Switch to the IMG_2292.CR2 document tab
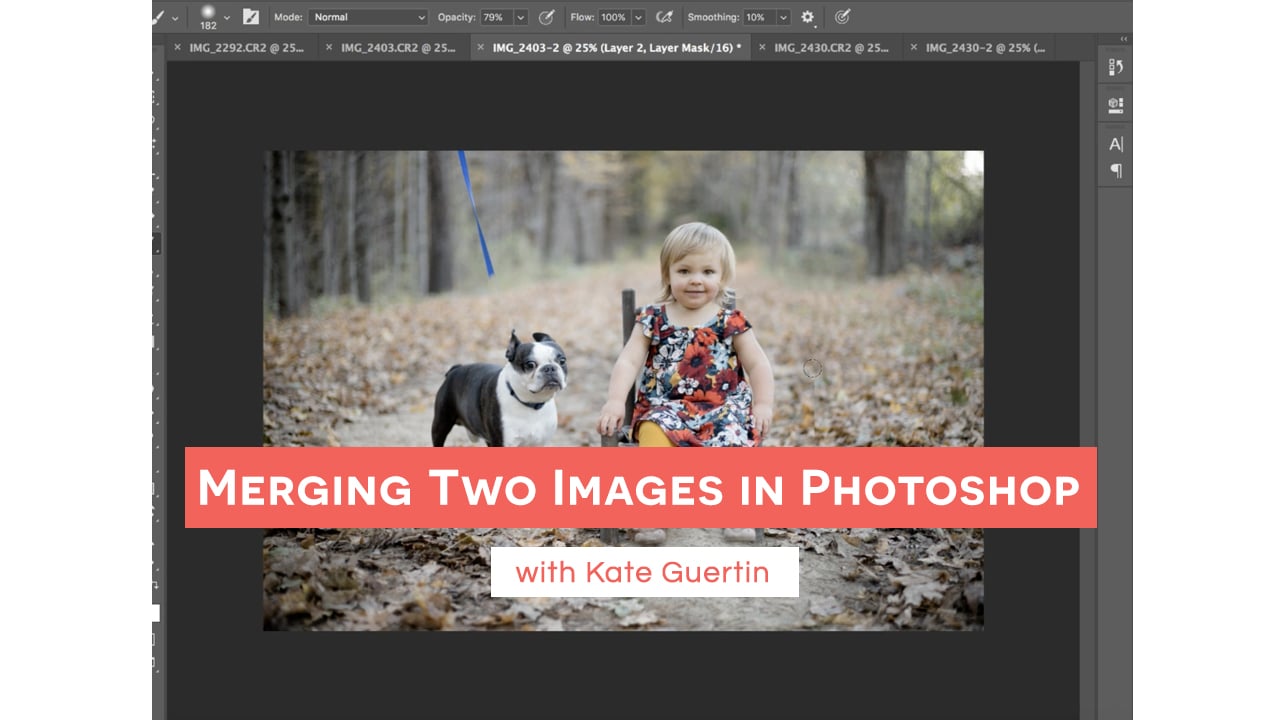The width and height of the screenshot is (1280, 720). point(244,47)
